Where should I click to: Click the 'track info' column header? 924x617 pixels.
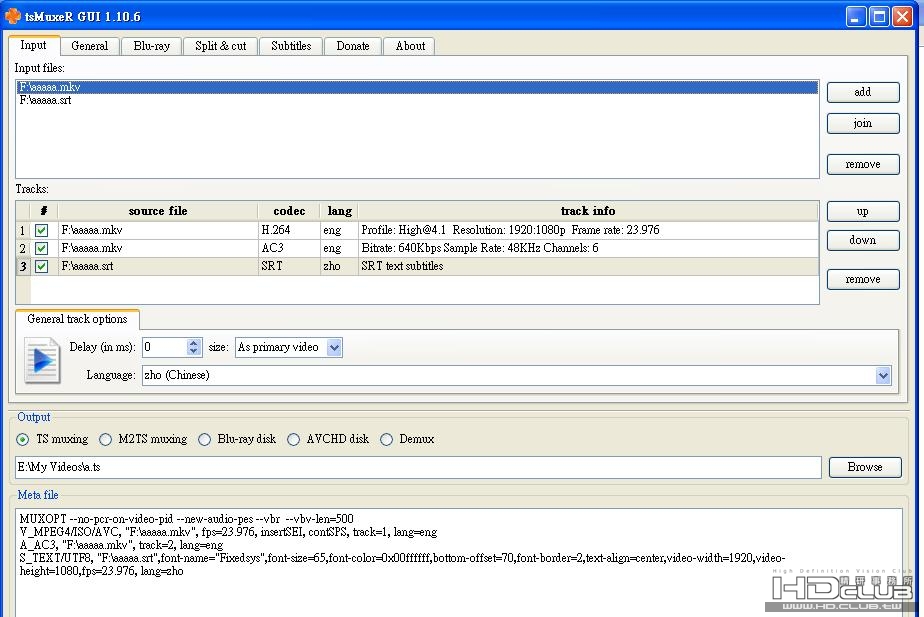588,211
